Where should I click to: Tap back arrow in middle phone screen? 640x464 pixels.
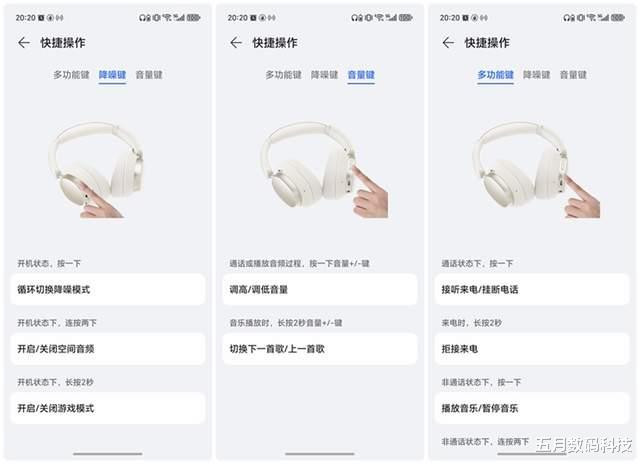pos(236,42)
